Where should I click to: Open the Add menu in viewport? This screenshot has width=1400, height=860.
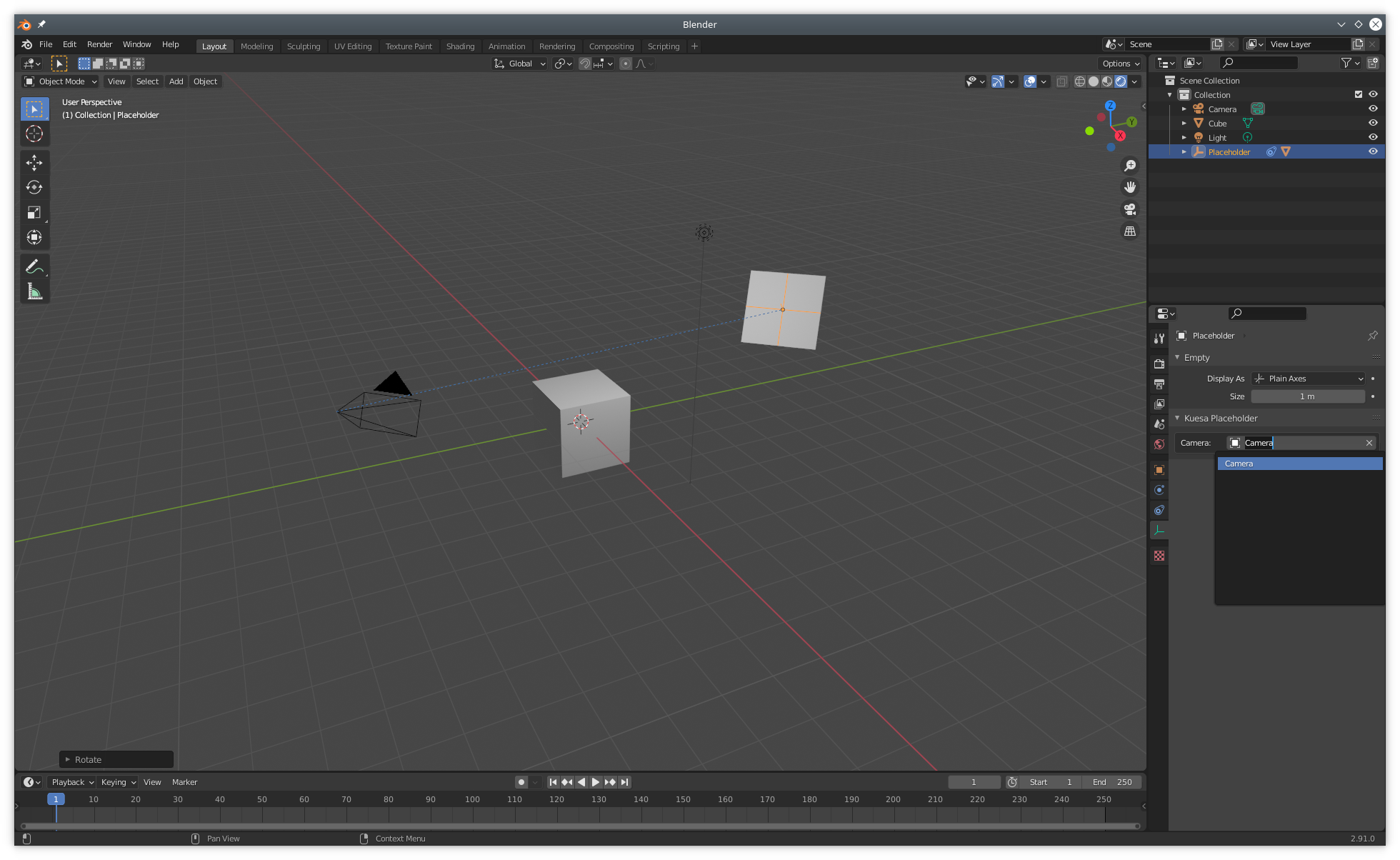176,81
